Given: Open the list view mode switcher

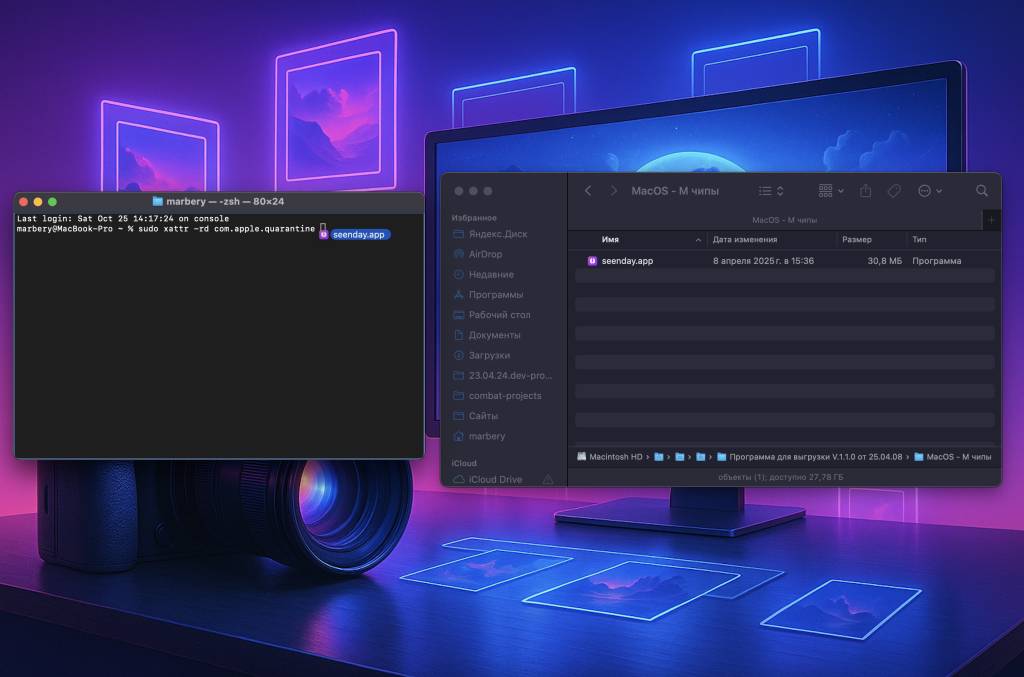Looking at the screenshot, I should pyautogui.click(x=770, y=191).
